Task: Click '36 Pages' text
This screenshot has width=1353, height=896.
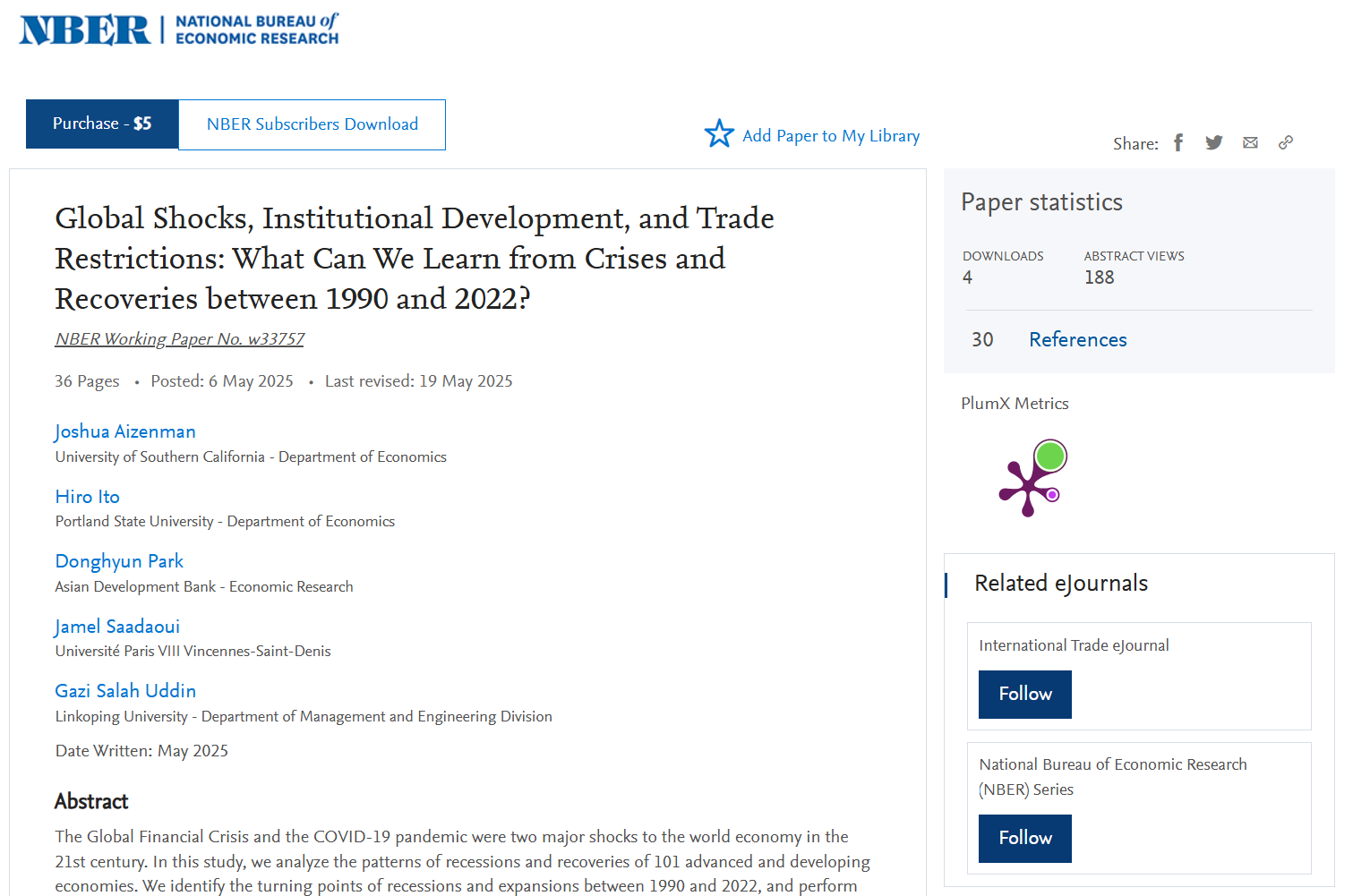Action: 87,381
